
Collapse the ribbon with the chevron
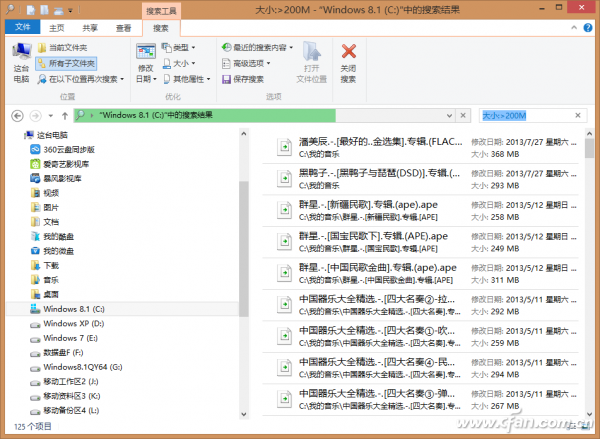[574, 28]
